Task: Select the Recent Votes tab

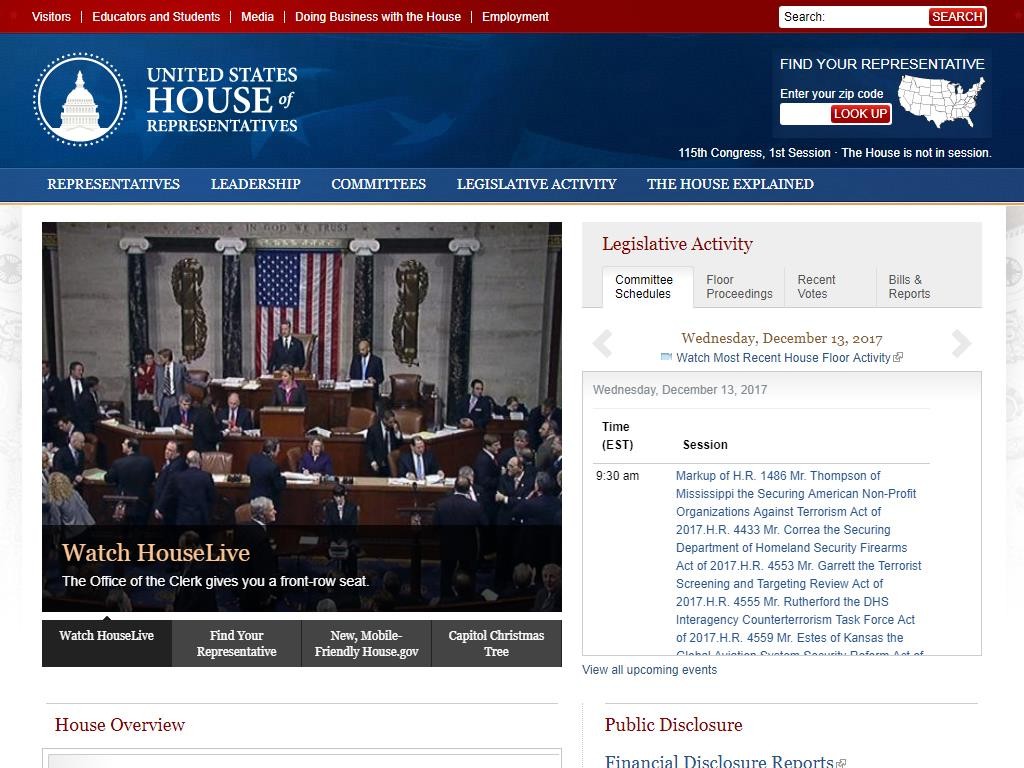Action: point(829,287)
